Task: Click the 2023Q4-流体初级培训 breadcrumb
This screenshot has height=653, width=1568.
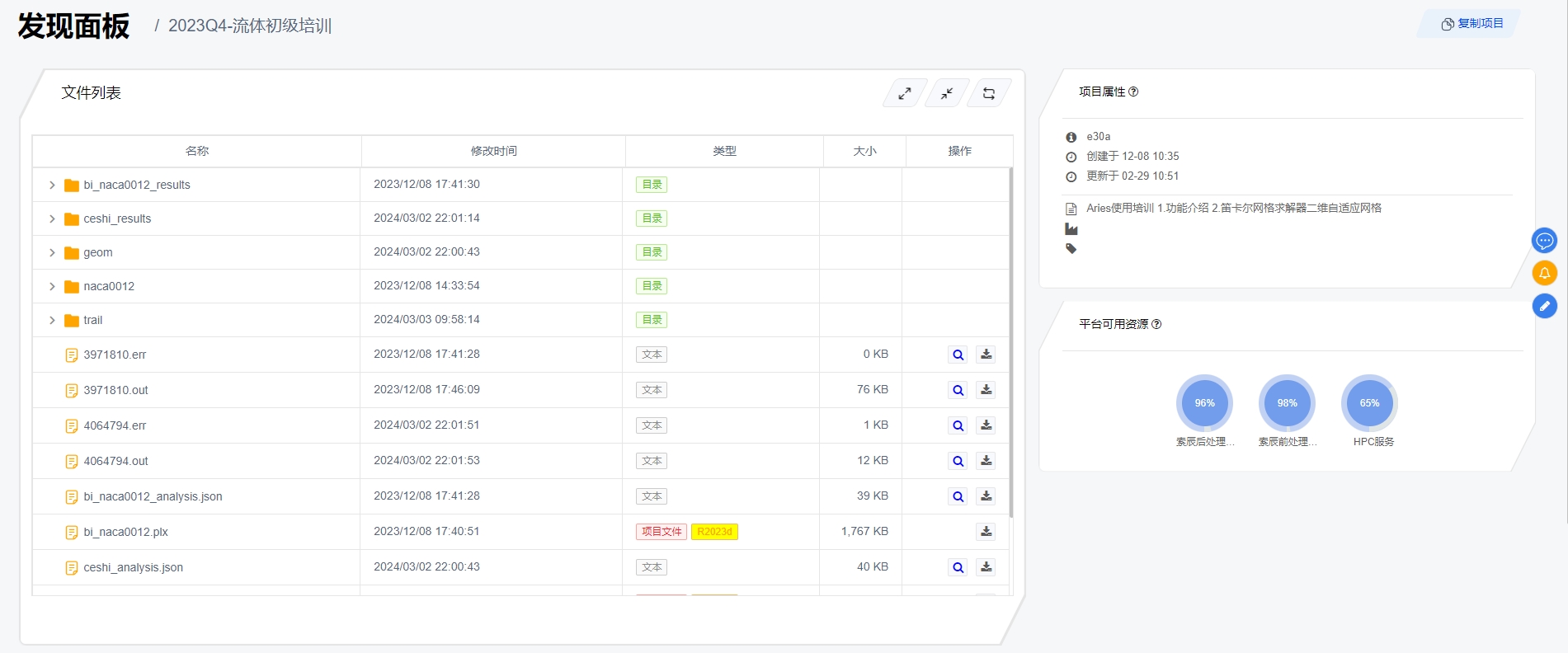Action: 249,26
